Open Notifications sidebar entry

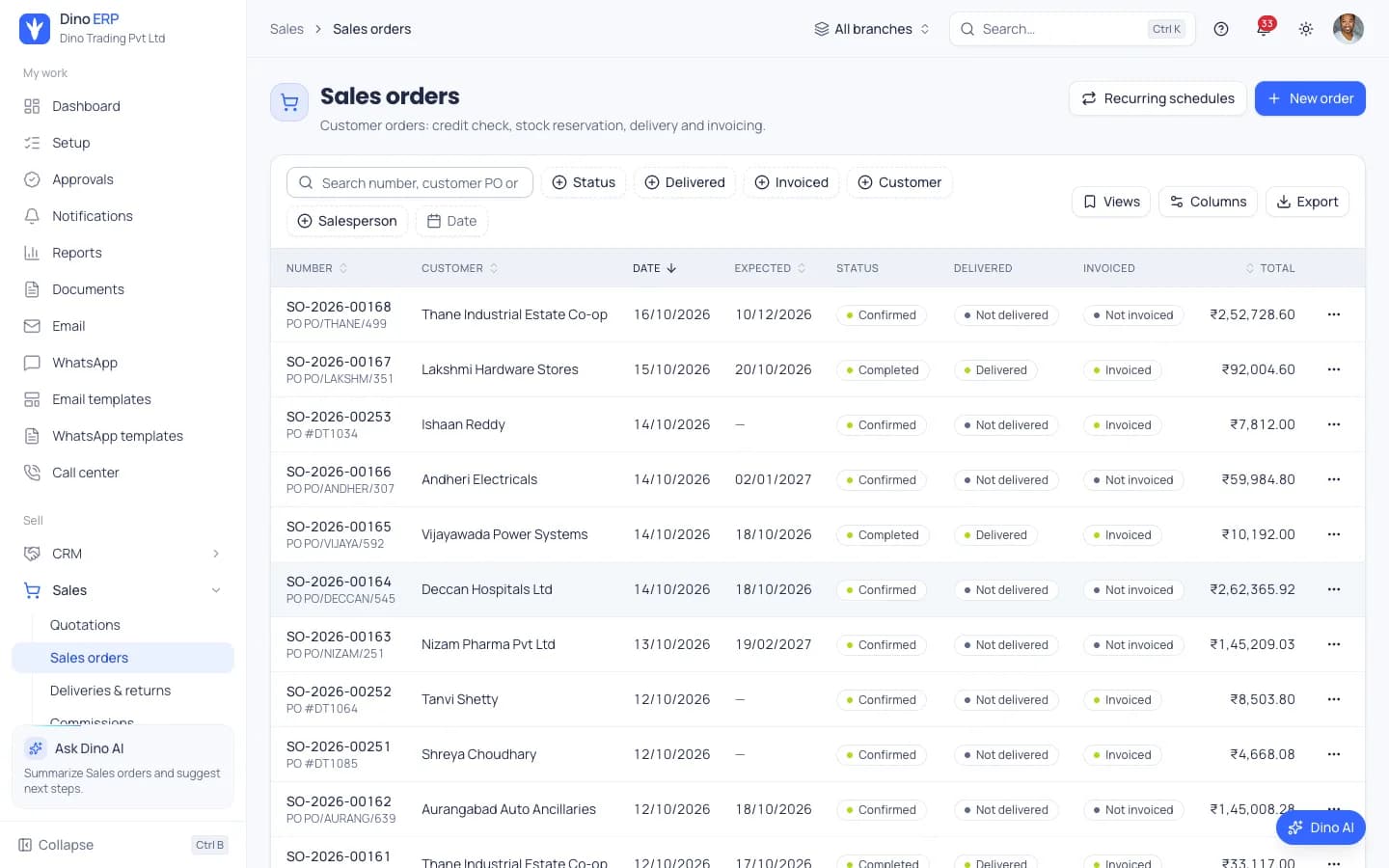click(123, 216)
